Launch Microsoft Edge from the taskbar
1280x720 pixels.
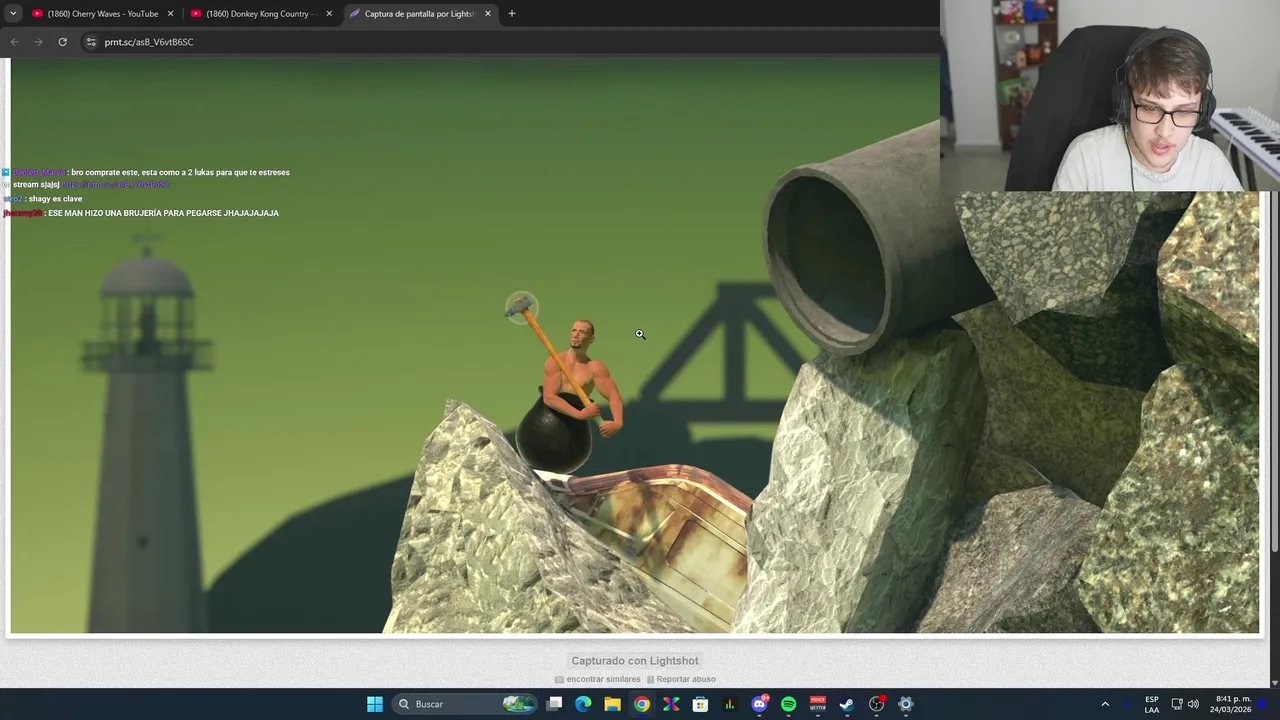click(583, 704)
